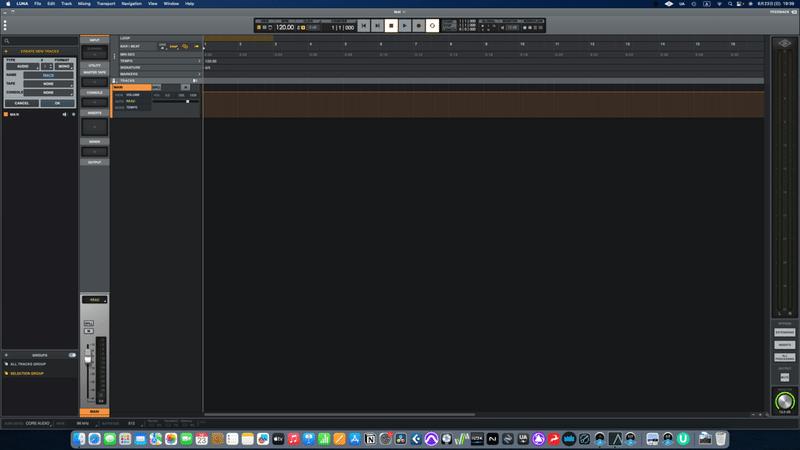Screen dimensions: 800x450
Task: Toggle the SPILL button on the channel strip
Action: pos(88,323)
